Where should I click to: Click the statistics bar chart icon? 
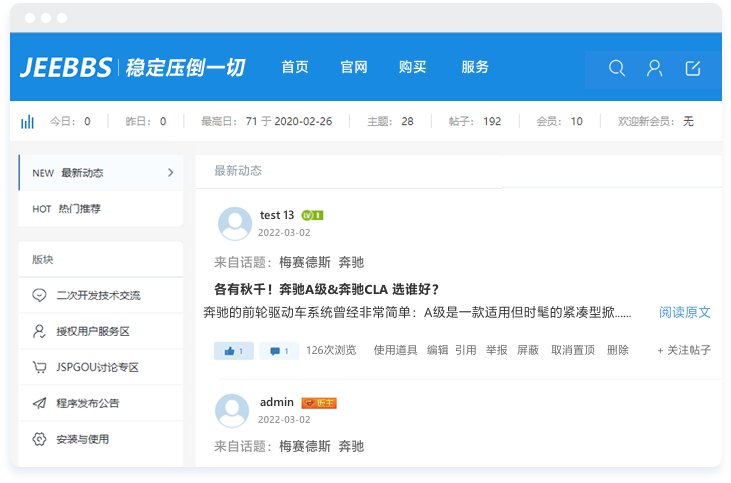point(28,121)
